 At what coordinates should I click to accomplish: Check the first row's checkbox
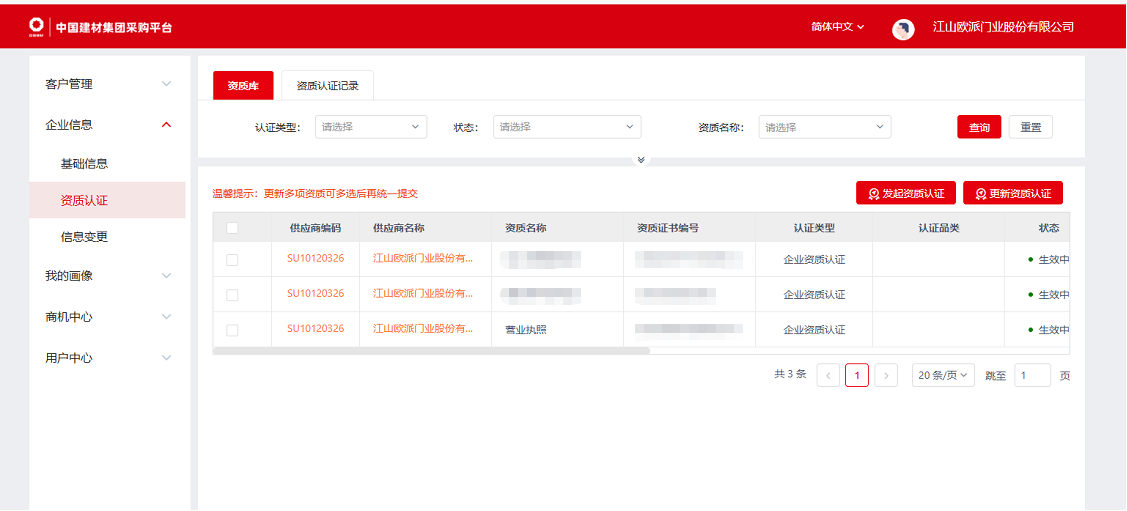[x=232, y=260]
